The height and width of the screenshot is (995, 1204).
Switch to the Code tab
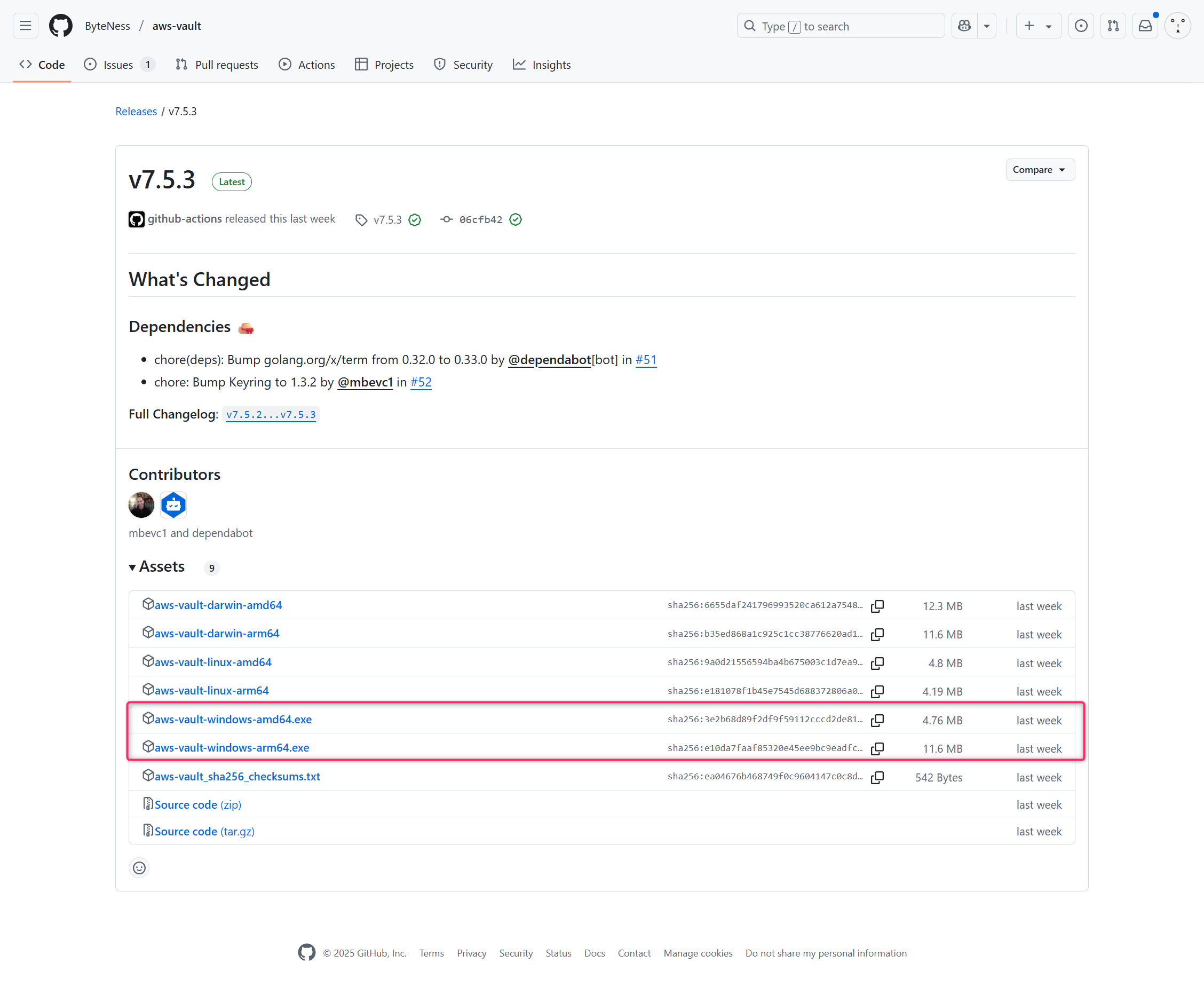click(x=42, y=65)
